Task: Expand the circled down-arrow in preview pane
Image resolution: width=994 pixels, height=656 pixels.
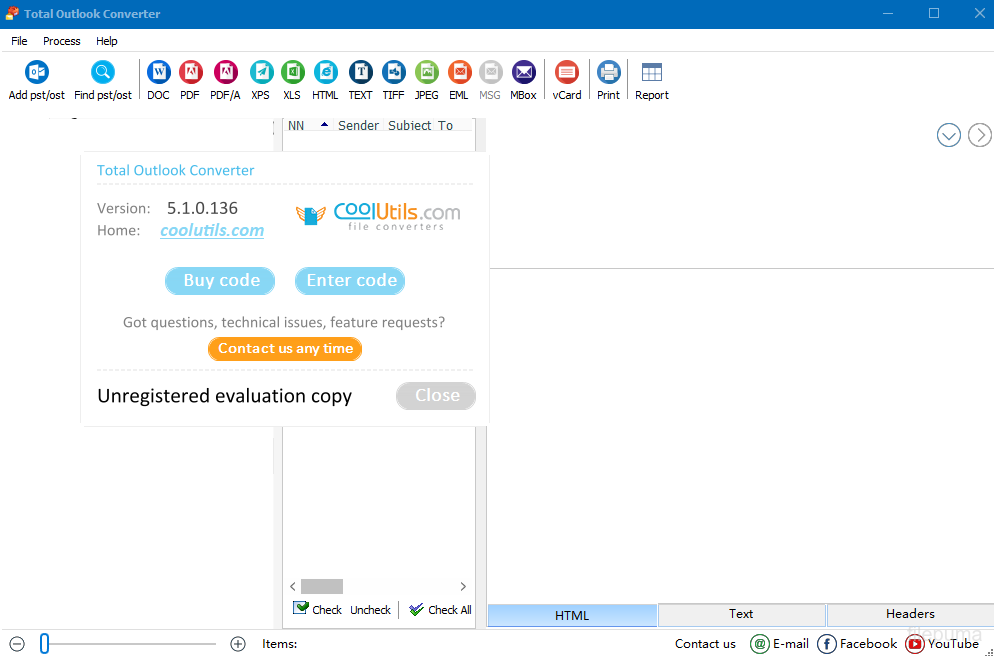Action: tap(948, 135)
